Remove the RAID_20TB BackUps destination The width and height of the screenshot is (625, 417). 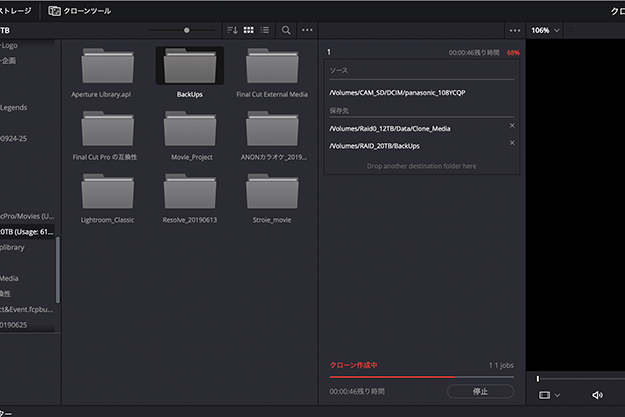click(512, 143)
